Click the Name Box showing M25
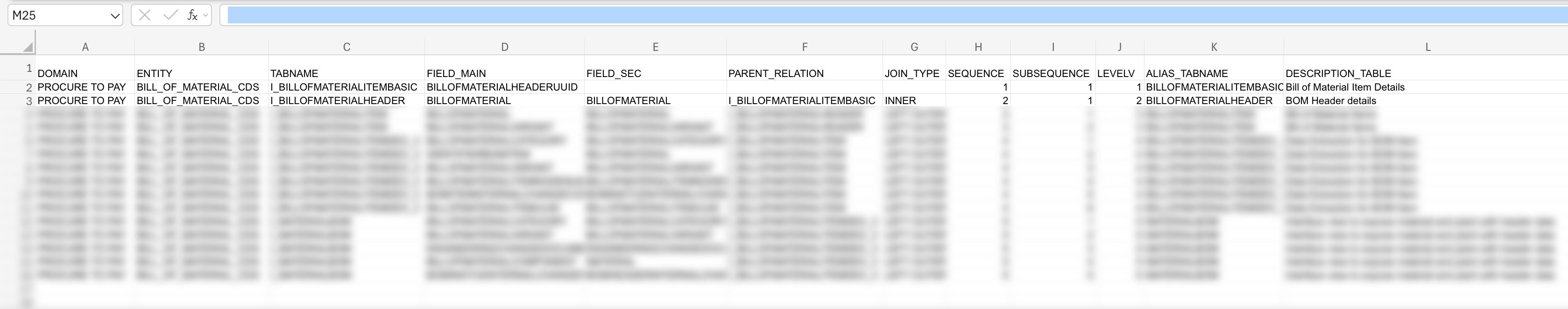Screen dimensions: 1568x309 58,15
